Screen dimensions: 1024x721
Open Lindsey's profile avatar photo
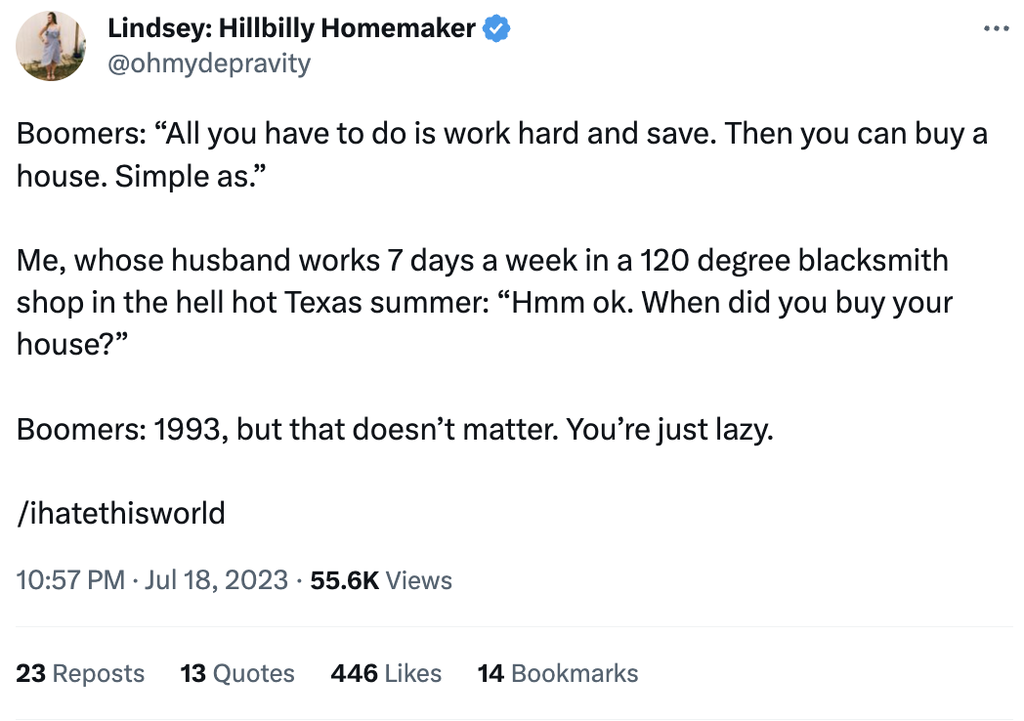point(52,46)
